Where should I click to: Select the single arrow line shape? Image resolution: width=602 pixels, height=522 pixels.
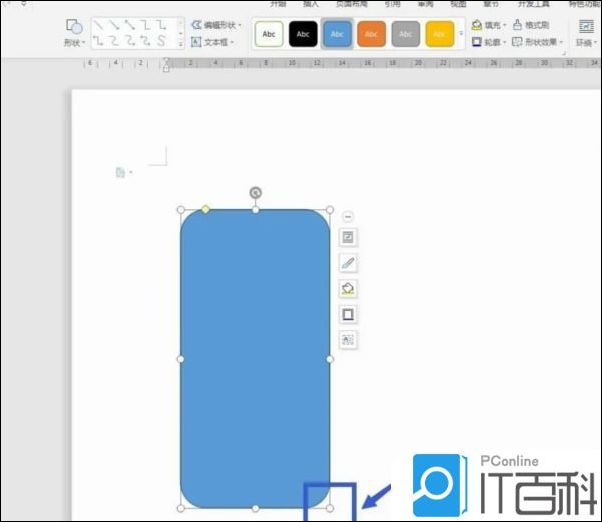coord(114,26)
